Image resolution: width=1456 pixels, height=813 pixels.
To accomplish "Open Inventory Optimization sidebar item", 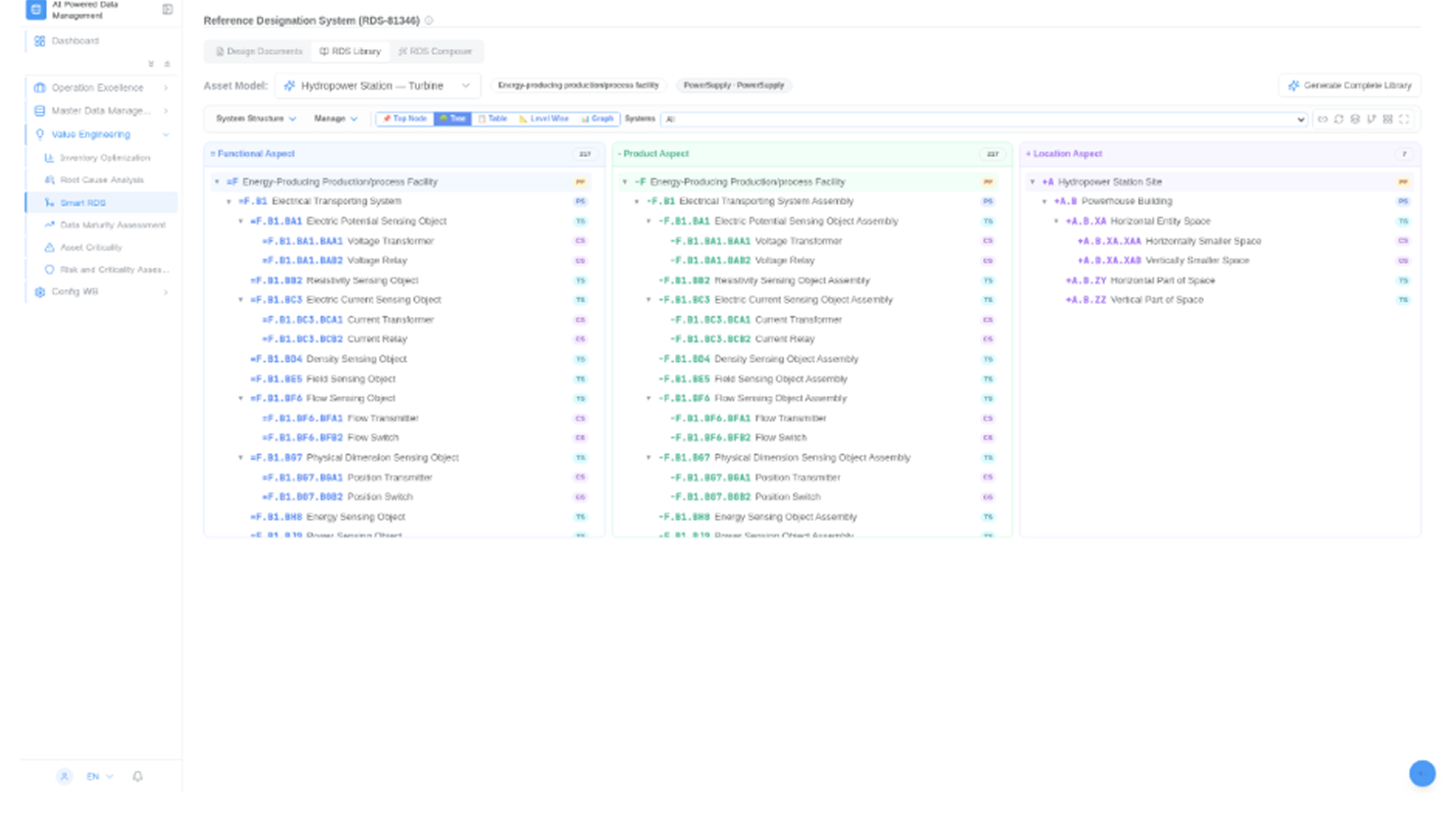I will coord(101,158).
